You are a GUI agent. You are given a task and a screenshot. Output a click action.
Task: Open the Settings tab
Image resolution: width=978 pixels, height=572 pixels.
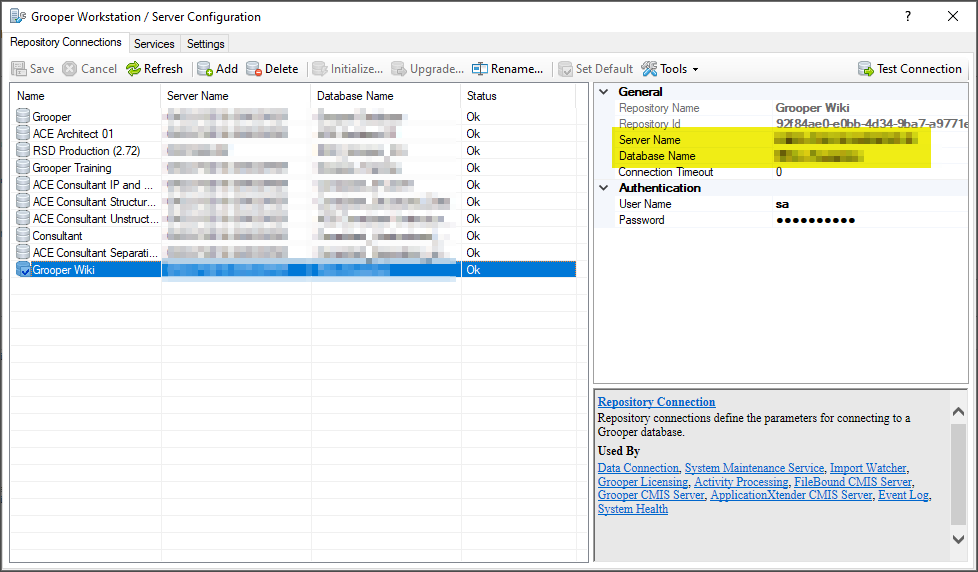pos(205,44)
